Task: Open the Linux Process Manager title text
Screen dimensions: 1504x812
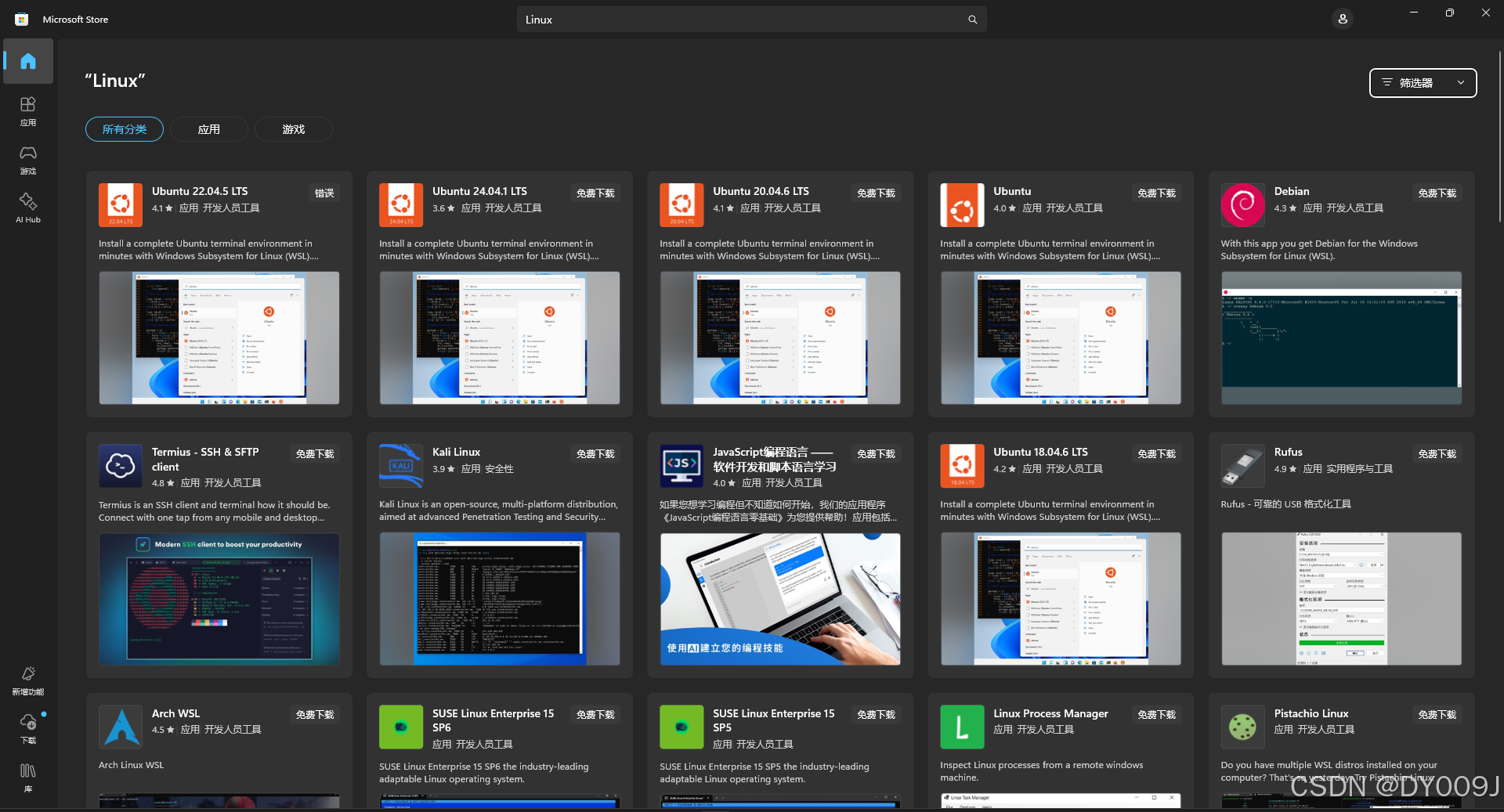Action: pos(1050,713)
